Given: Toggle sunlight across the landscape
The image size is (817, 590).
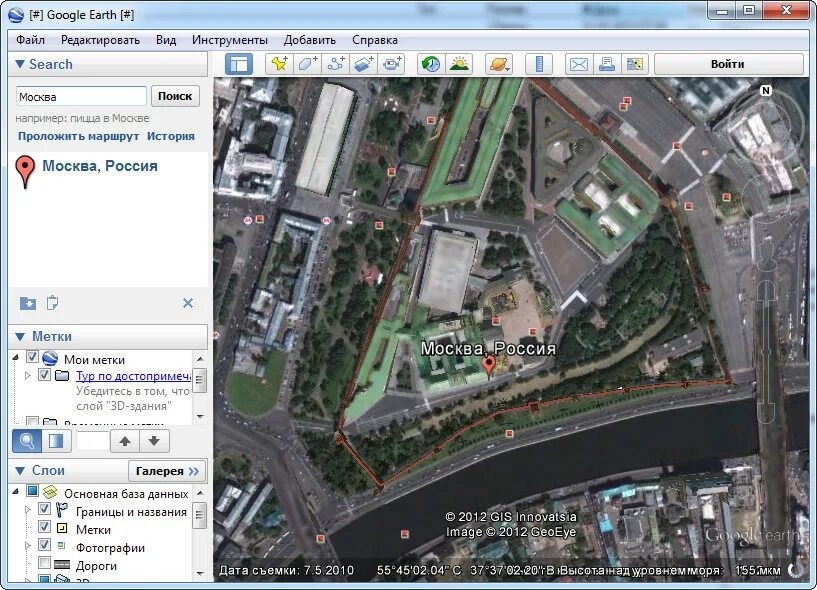Looking at the screenshot, I should (459, 64).
